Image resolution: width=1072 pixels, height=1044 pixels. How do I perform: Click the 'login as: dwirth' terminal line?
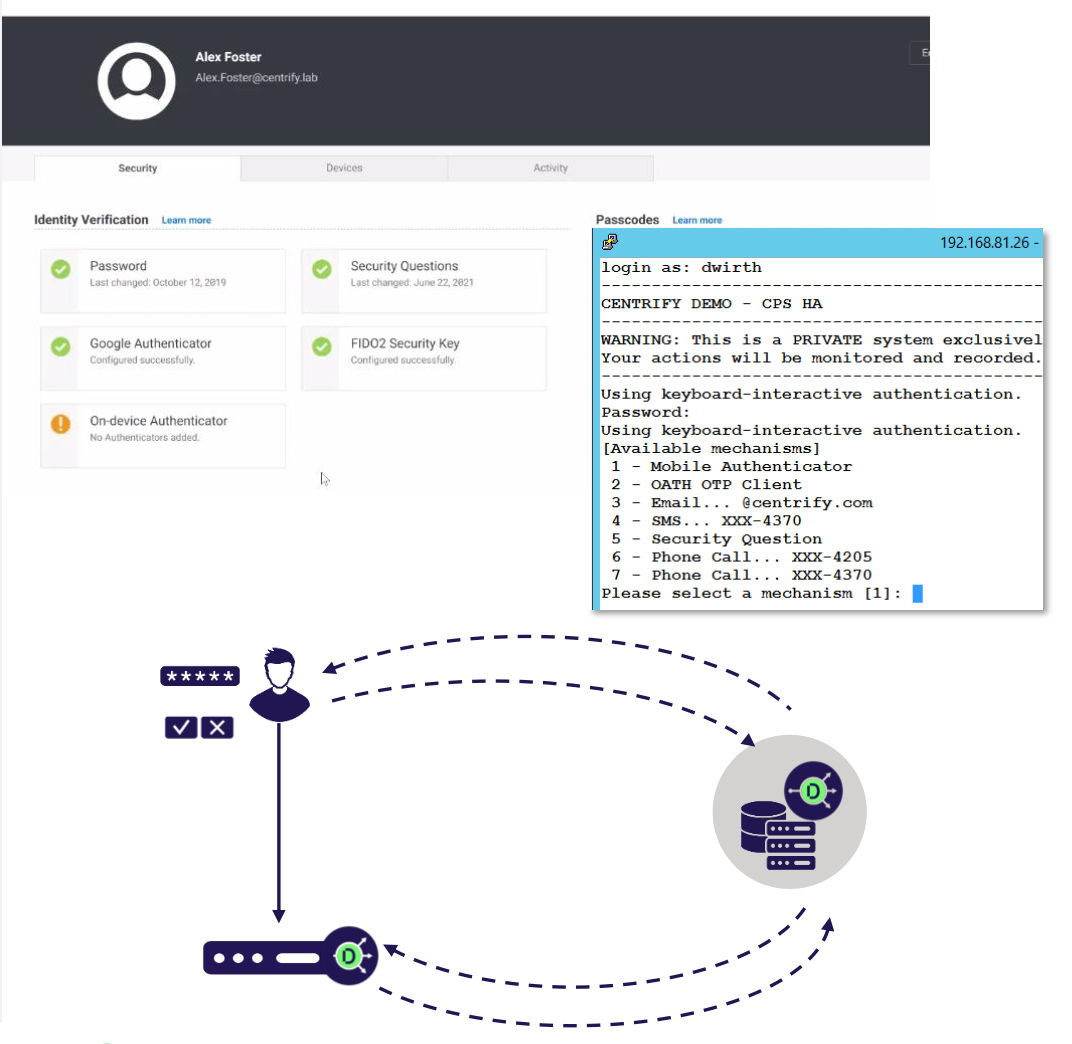pos(681,267)
